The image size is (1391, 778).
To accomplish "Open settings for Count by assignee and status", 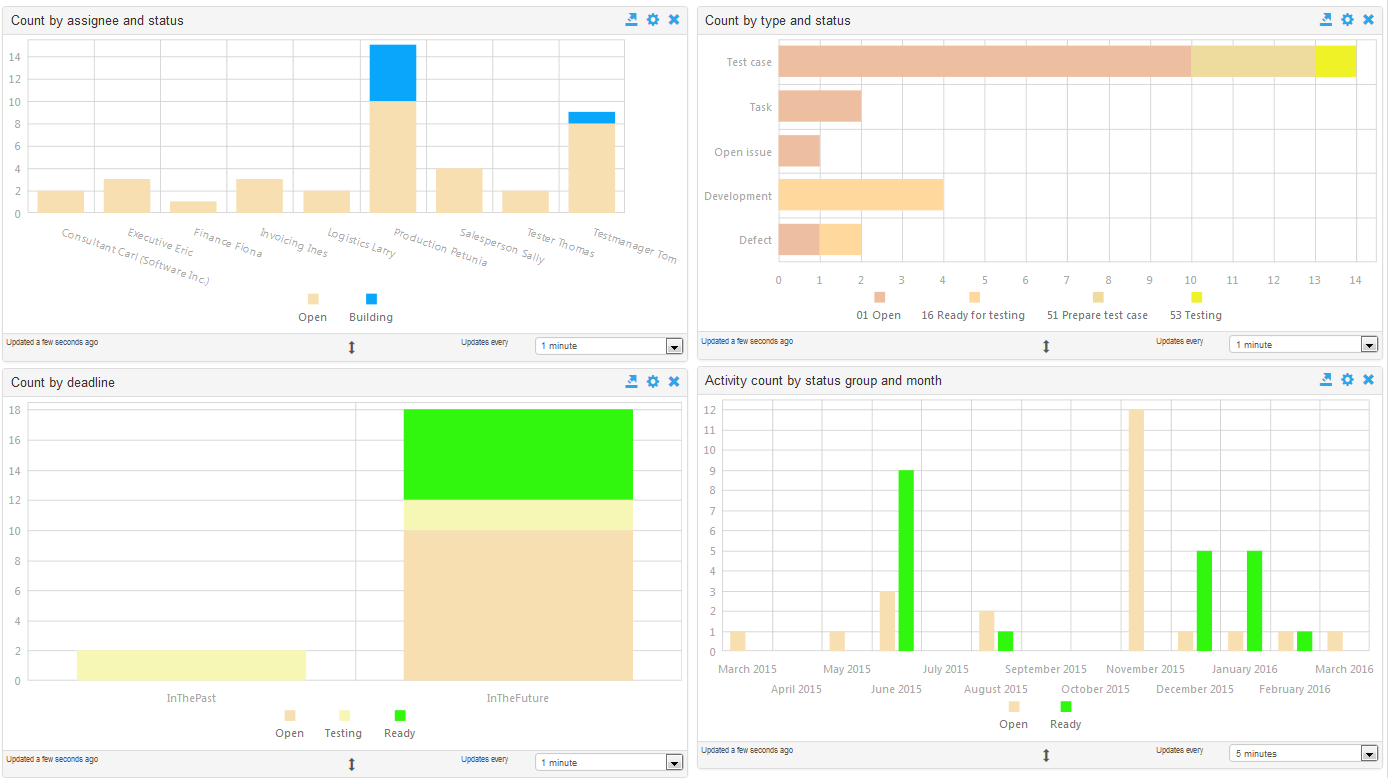I will 653,20.
